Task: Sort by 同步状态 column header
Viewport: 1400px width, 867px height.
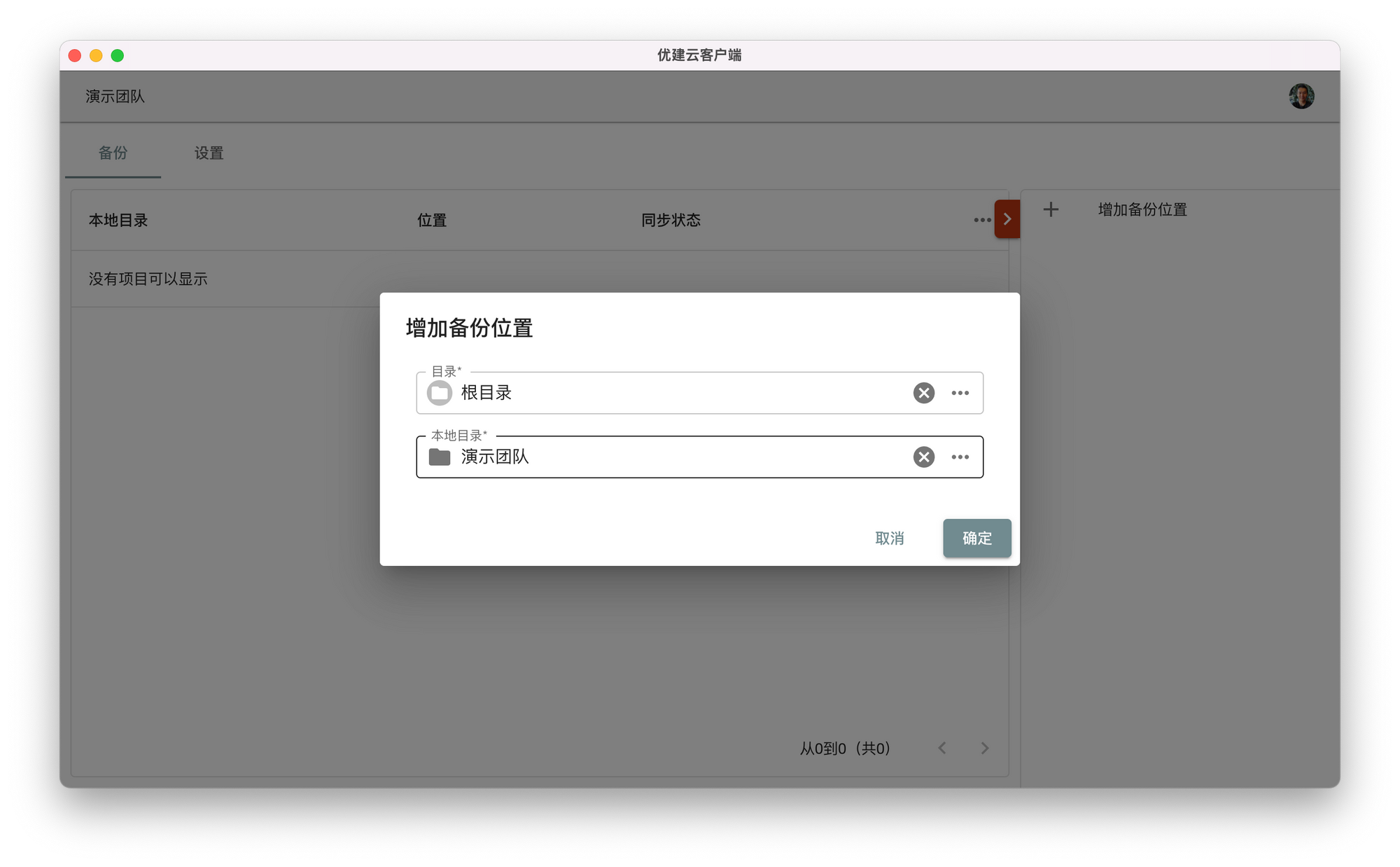Action: point(670,220)
